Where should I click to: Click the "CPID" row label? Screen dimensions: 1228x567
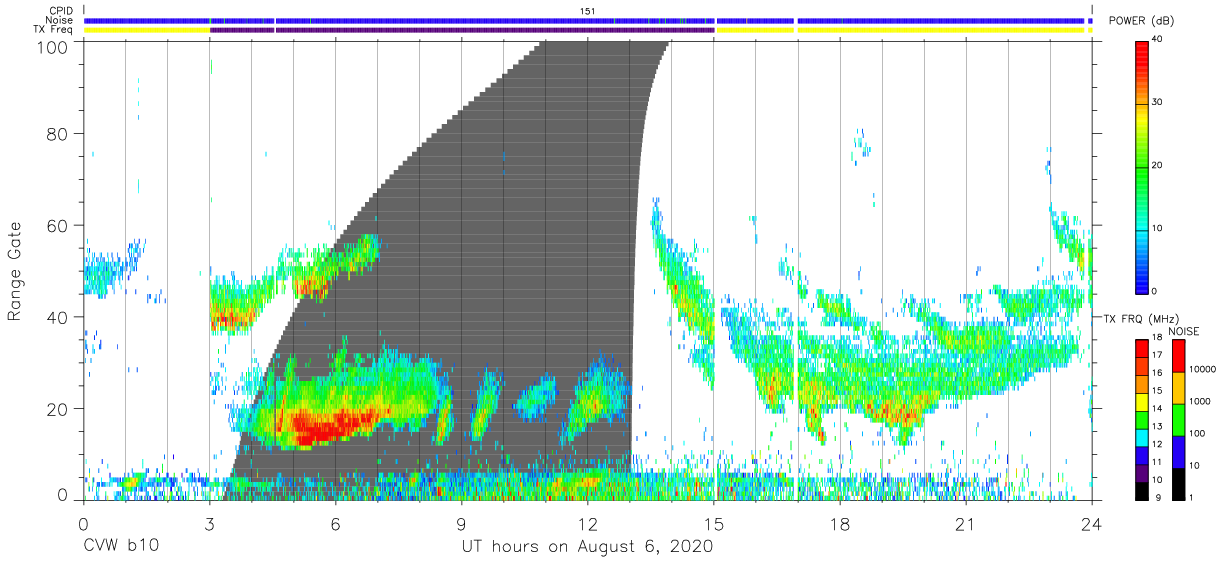[x=62, y=11]
